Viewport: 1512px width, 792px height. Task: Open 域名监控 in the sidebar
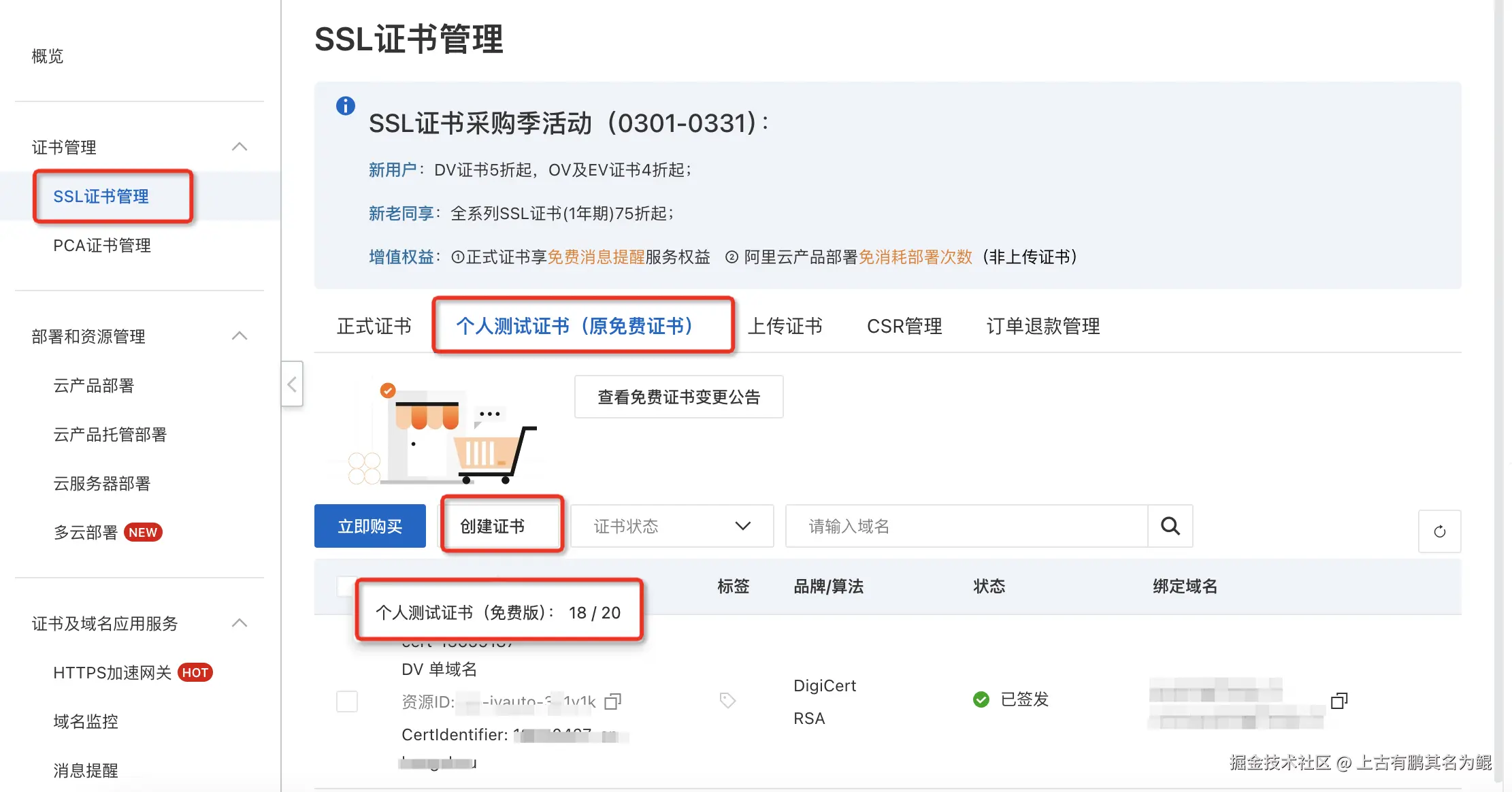pos(86,721)
